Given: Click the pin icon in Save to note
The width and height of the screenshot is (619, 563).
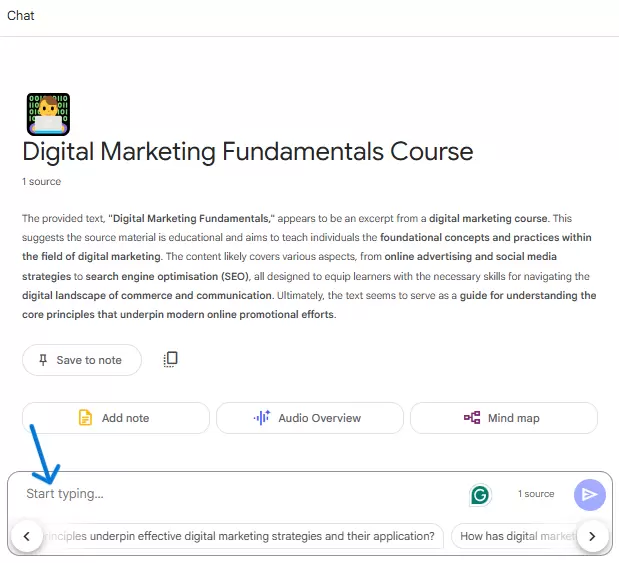Looking at the screenshot, I should [x=43, y=360].
